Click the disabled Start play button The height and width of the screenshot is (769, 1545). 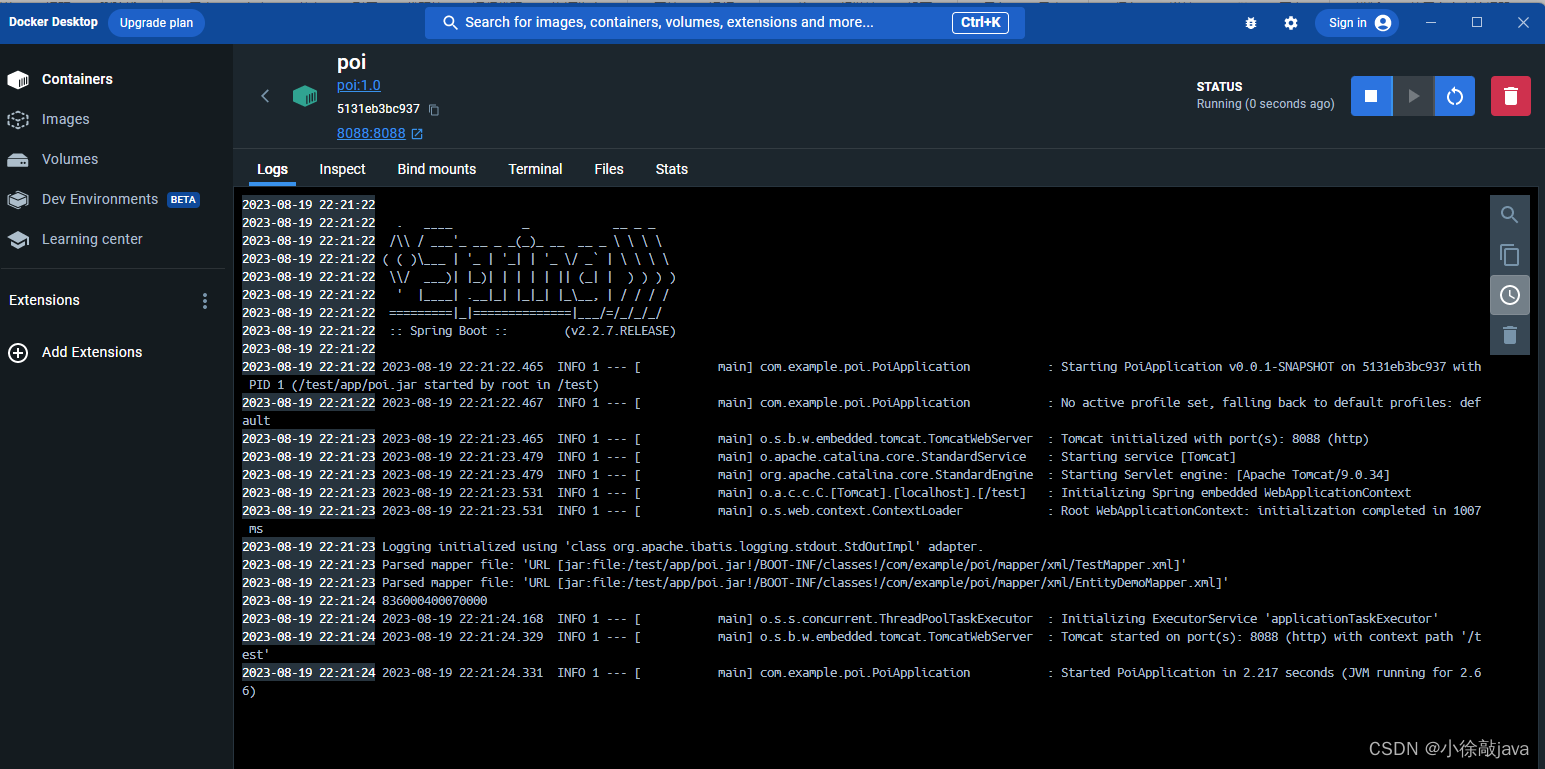[1413, 96]
